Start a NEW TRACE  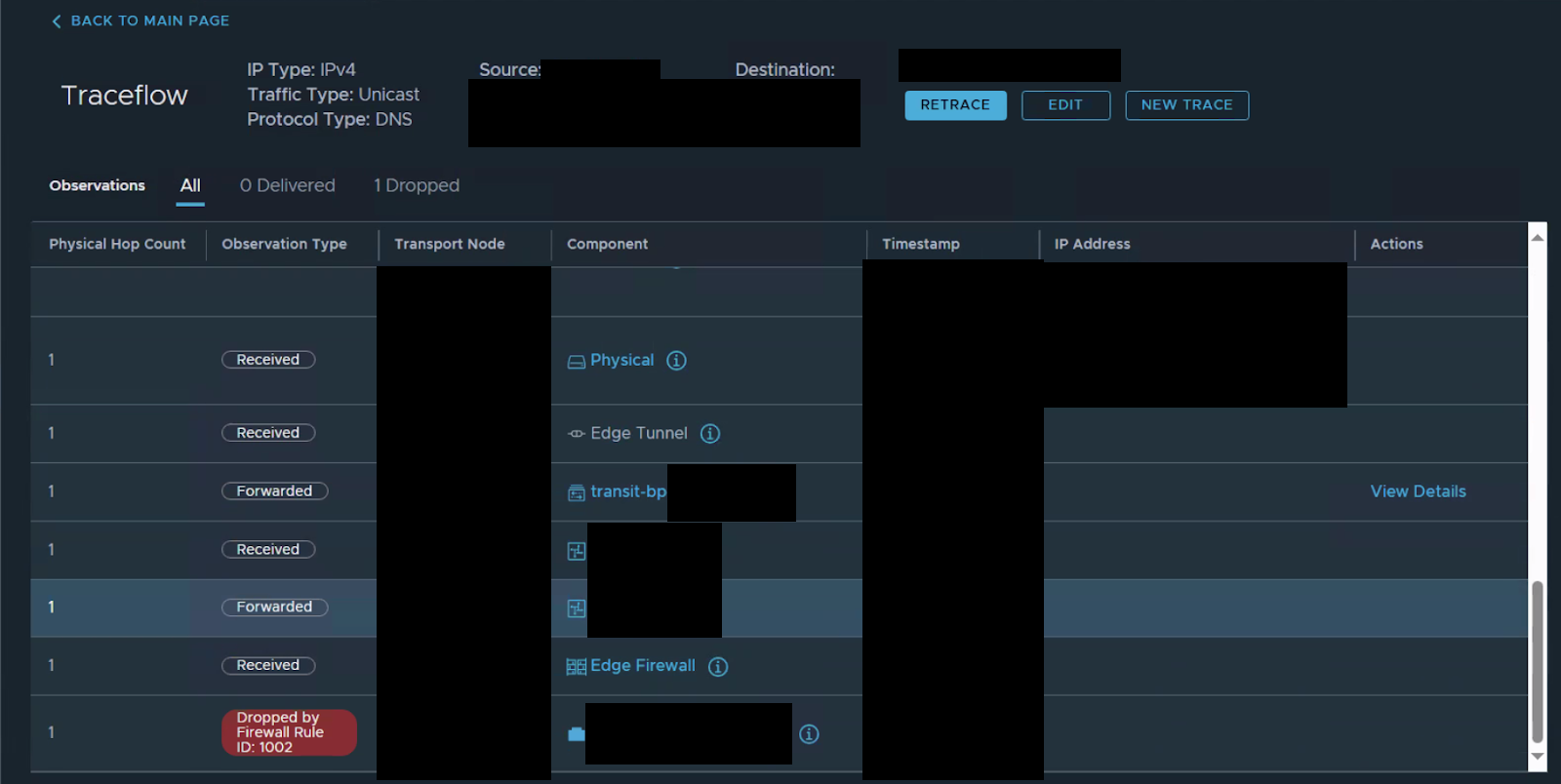tap(1186, 105)
